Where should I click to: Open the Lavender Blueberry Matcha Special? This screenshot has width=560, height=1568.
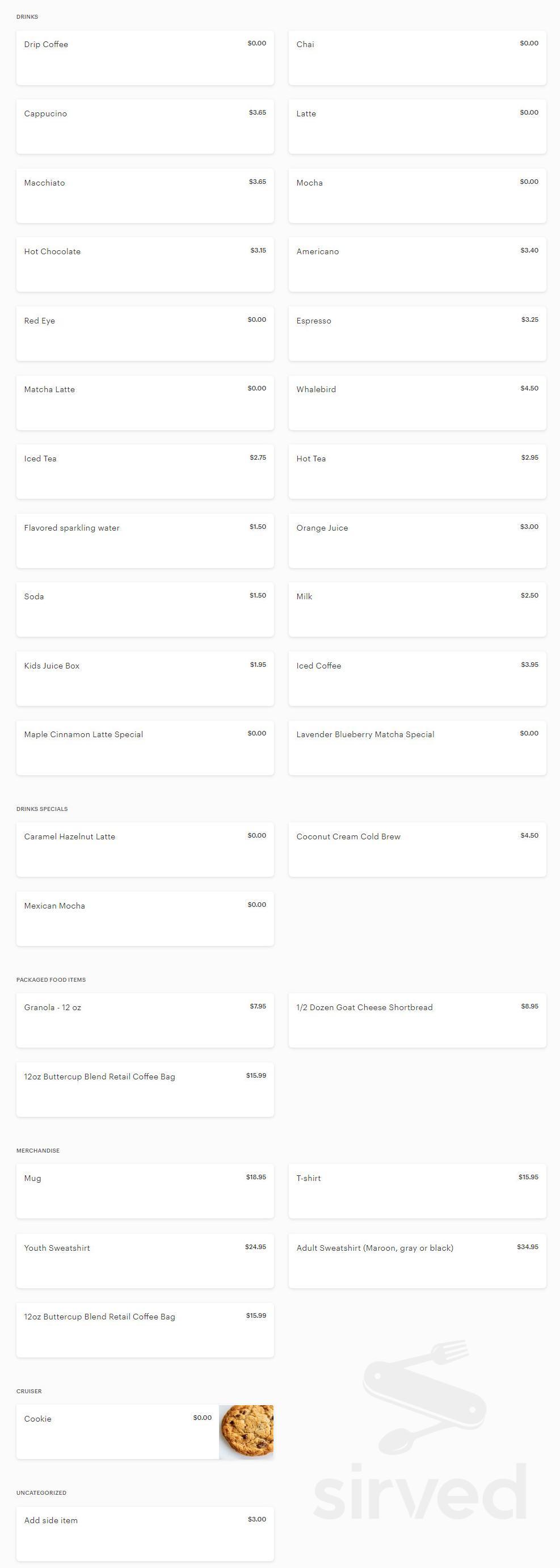pos(417,748)
